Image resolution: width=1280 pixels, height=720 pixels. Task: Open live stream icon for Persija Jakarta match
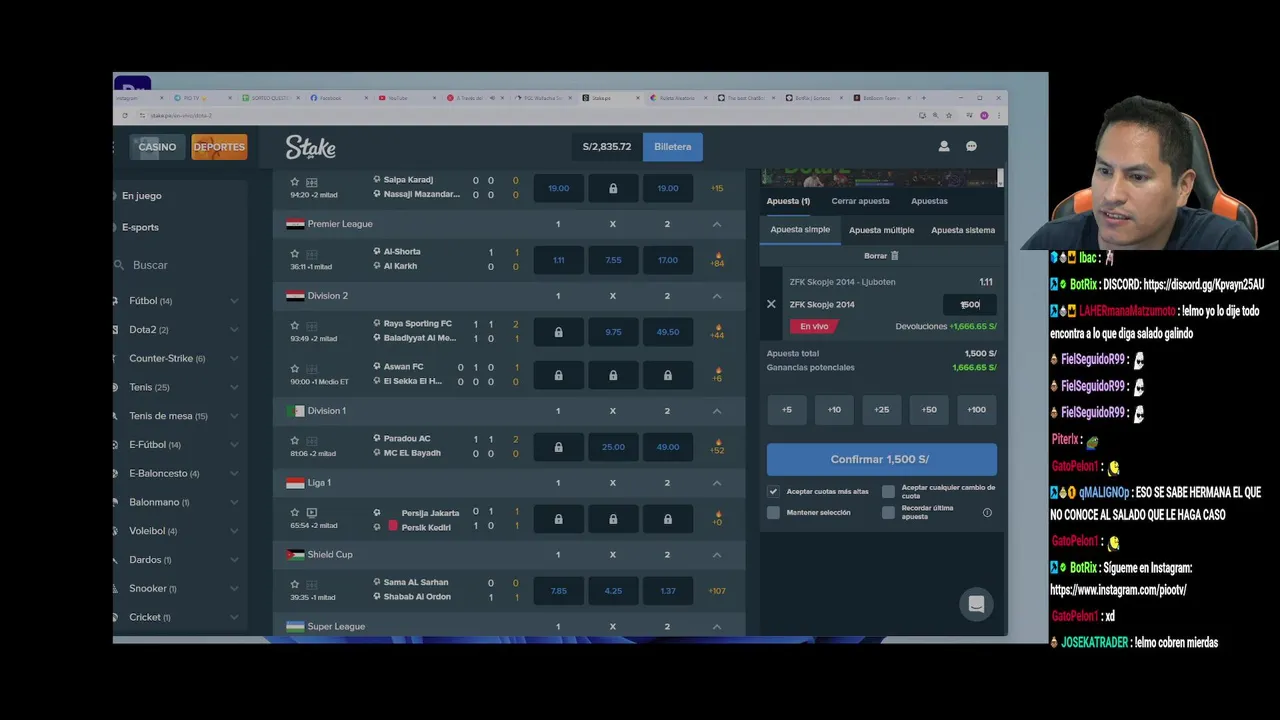312,512
